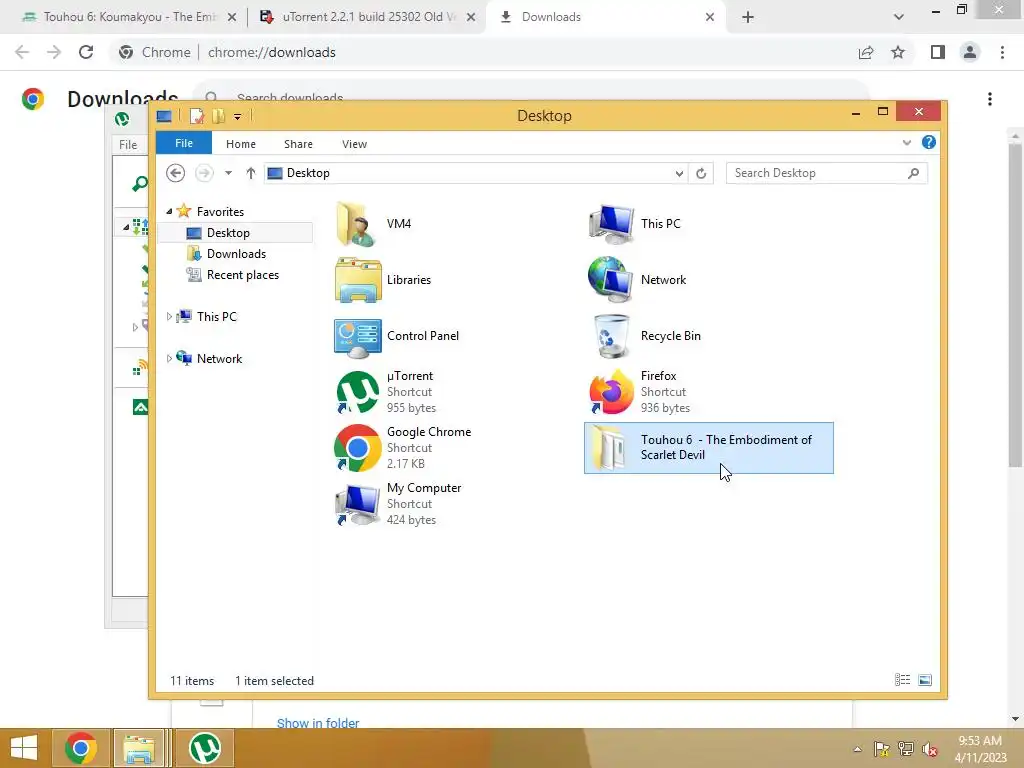This screenshot has height=768, width=1024.
Task: Open the VM4 user folder icon
Action: coord(357,224)
